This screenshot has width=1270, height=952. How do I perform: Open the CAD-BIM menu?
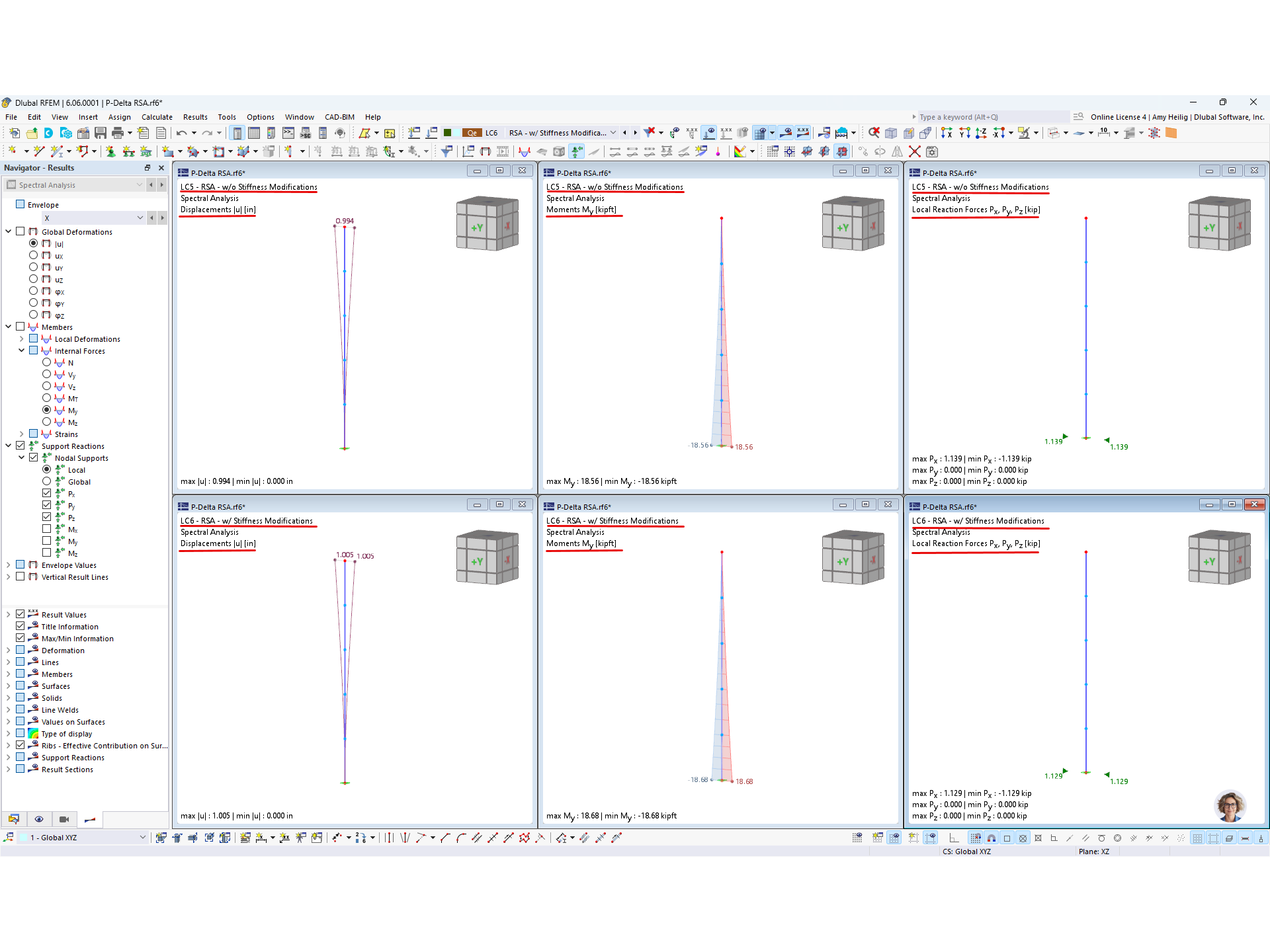pos(339,117)
